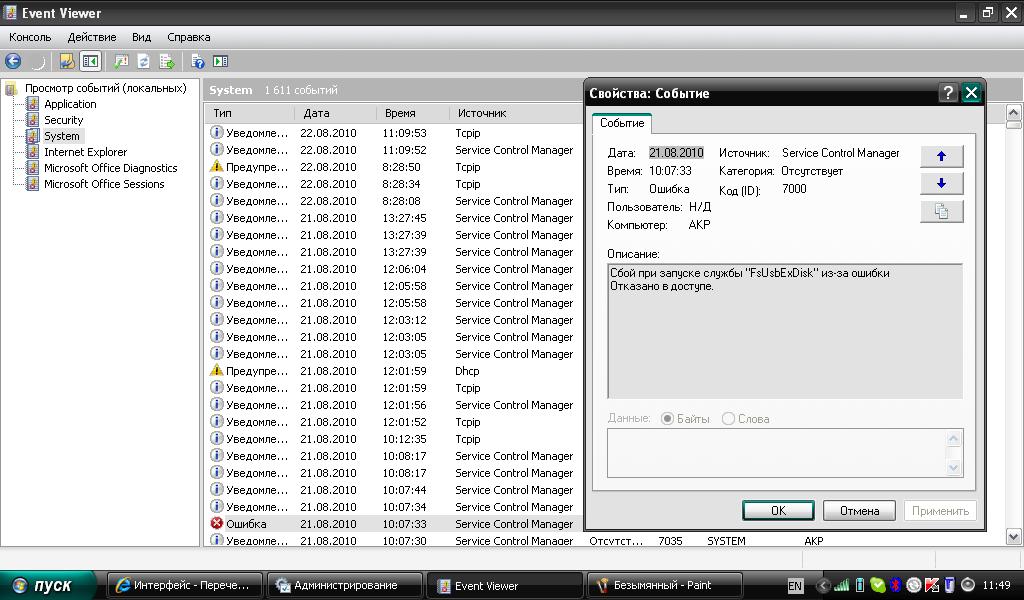Image resolution: width=1024 pixels, height=600 pixels.
Task: Click the Application log icon in tree
Action: point(33,104)
